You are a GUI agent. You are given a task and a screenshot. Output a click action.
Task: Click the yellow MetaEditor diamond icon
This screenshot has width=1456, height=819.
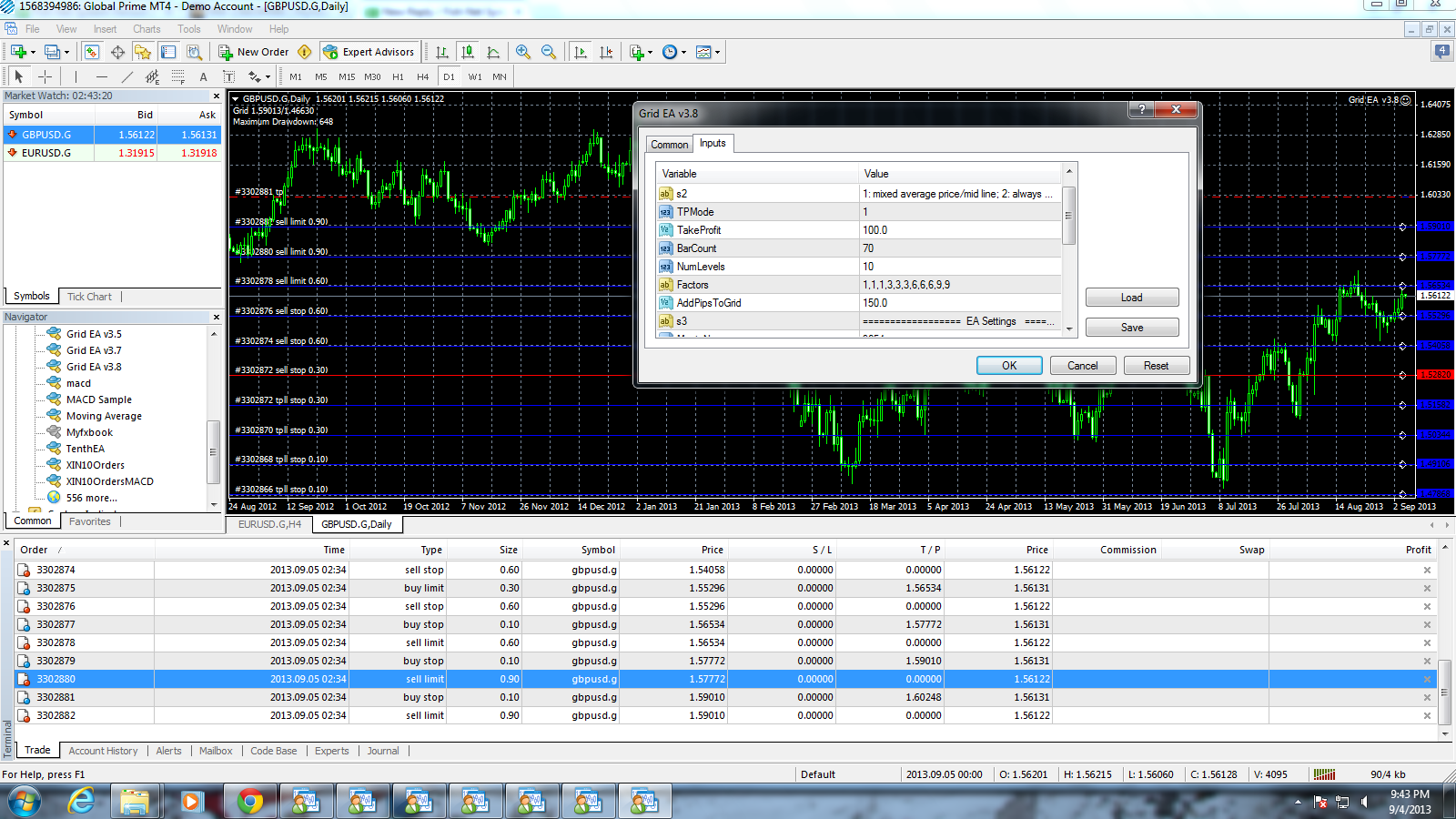[x=305, y=52]
